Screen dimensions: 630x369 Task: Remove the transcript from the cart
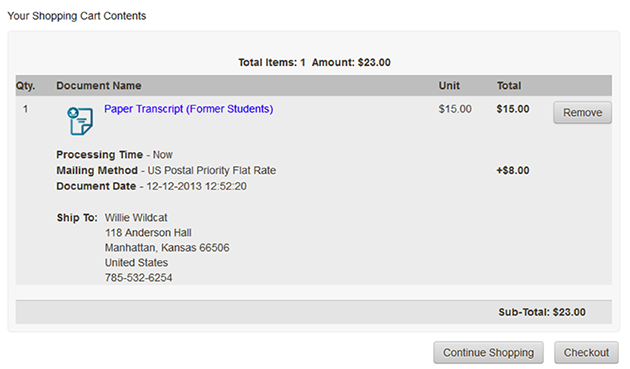coord(582,113)
